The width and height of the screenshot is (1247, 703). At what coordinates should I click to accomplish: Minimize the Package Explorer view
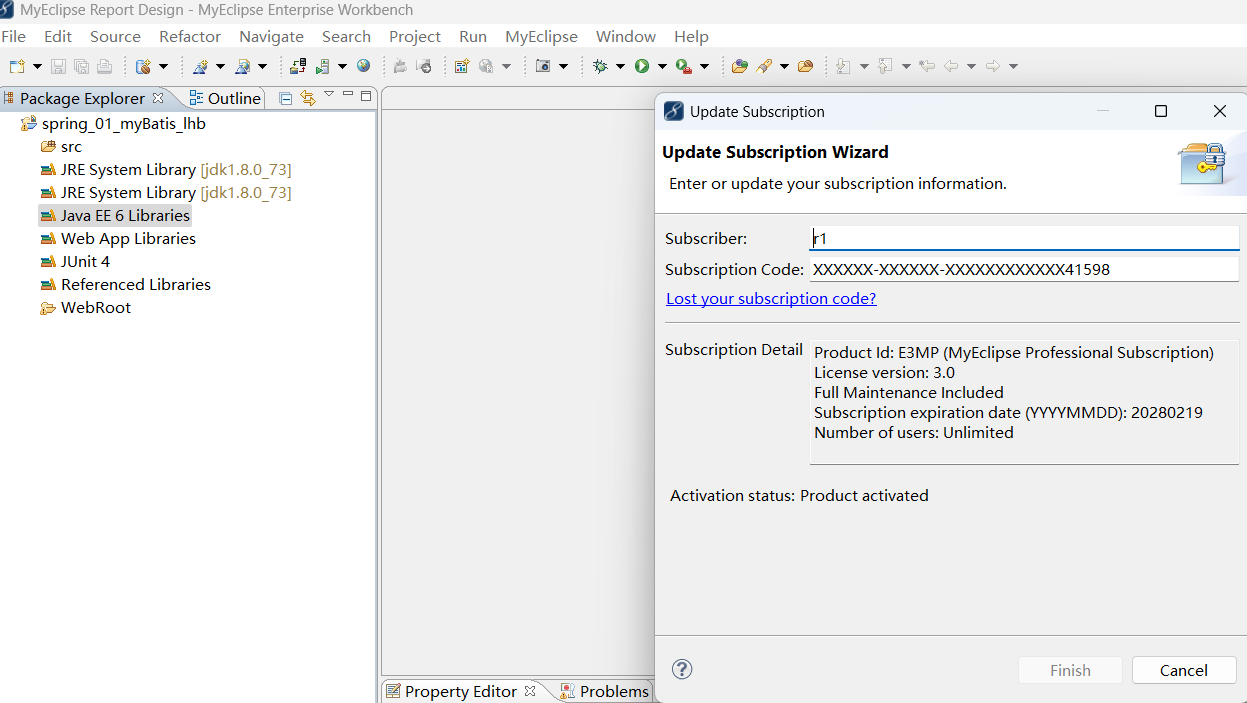coord(348,95)
